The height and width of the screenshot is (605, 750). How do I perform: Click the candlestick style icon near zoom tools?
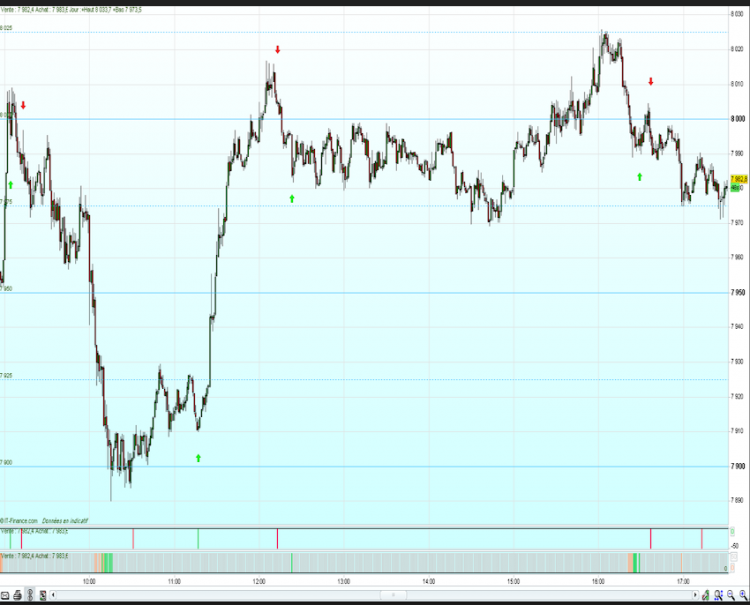[706, 595]
